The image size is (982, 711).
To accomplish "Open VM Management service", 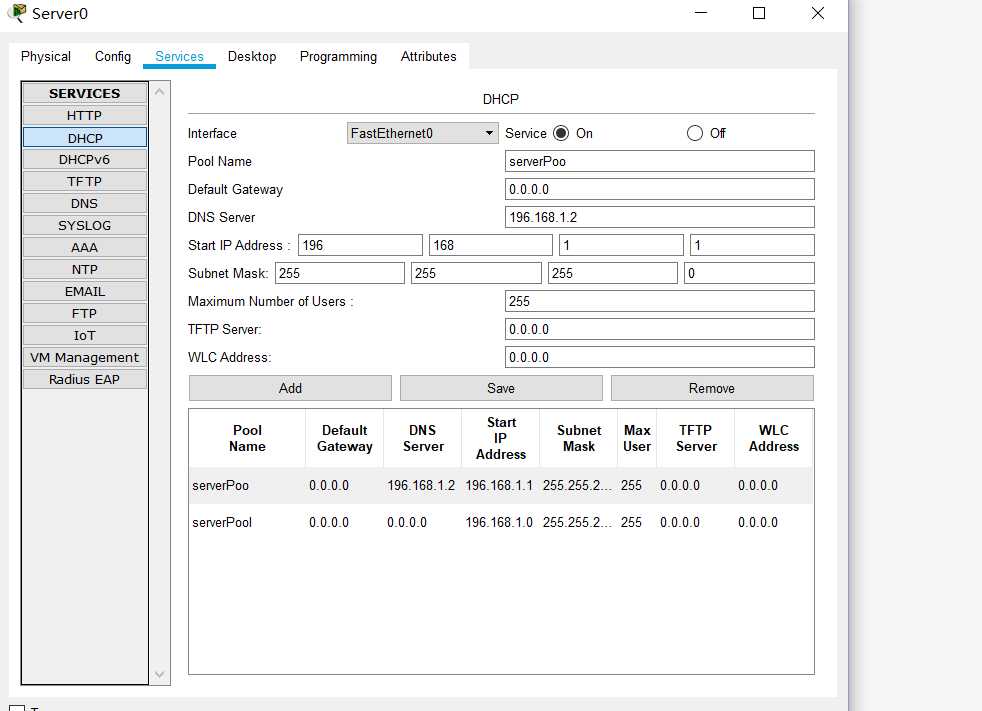I will [85, 357].
